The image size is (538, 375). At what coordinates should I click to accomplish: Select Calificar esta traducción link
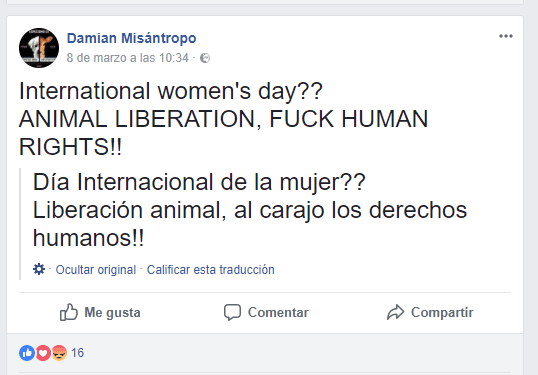[x=211, y=270]
